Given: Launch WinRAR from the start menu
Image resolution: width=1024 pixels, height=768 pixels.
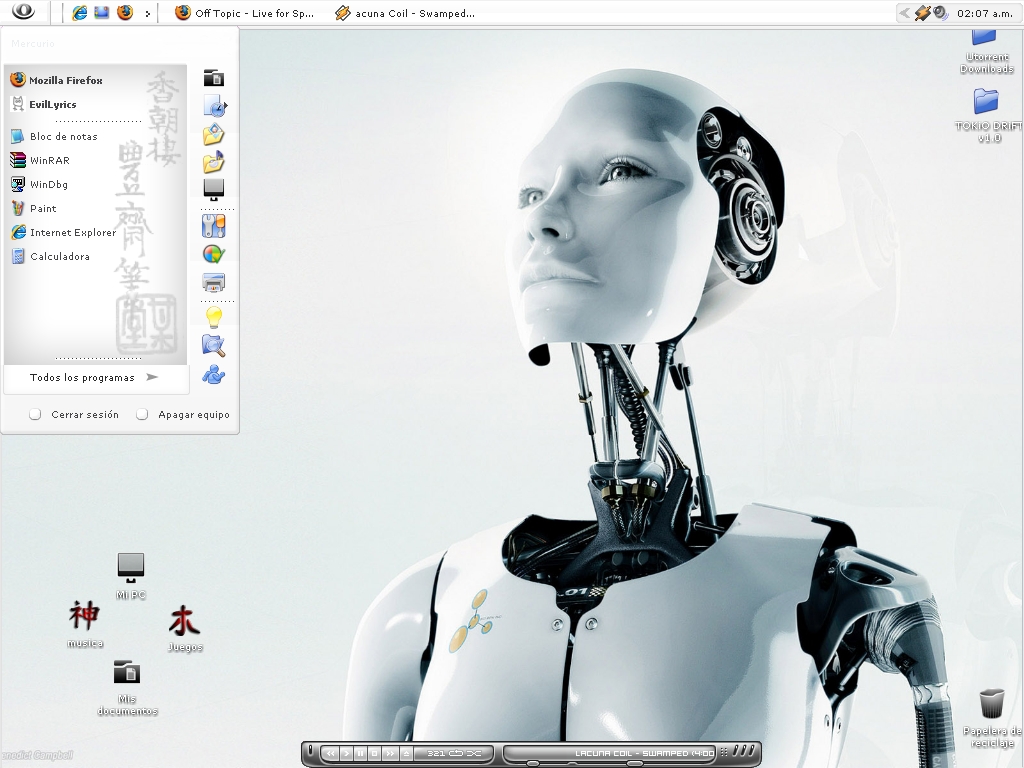Looking at the screenshot, I should (40, 161).
